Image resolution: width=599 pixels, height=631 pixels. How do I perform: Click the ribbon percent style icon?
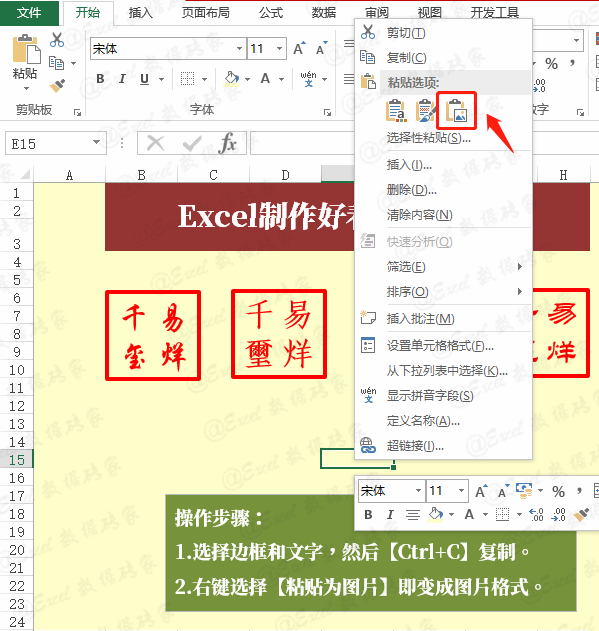pos(551,64)
